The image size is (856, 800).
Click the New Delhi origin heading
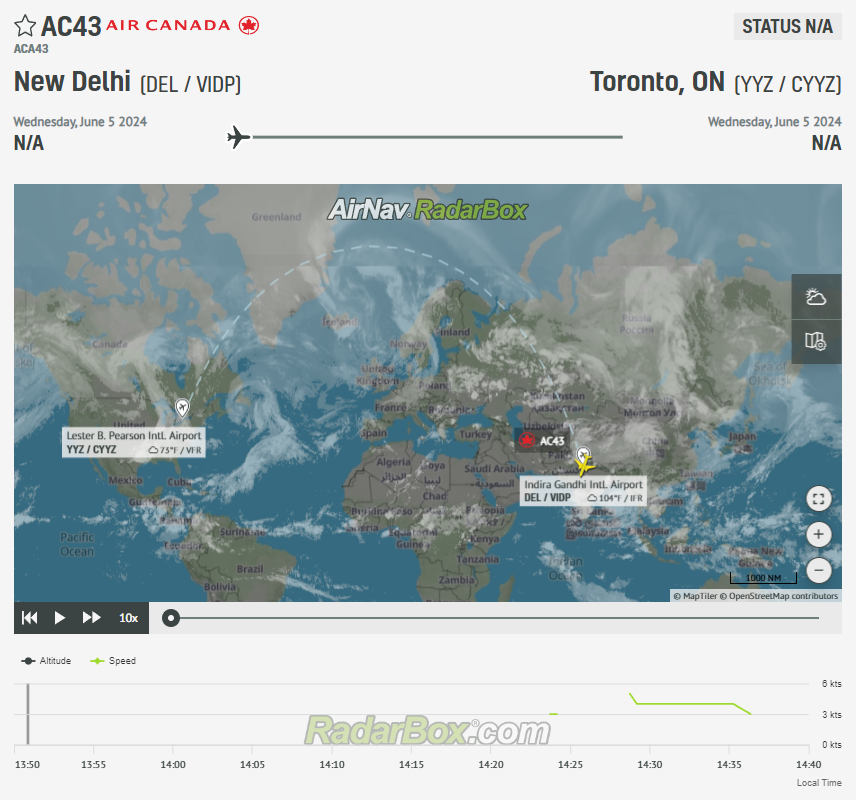click(127, 82)
